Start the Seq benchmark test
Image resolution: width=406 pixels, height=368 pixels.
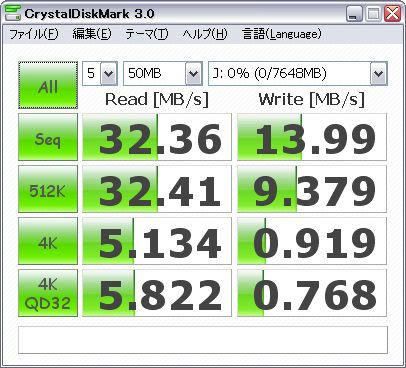(x=48, y=137)
